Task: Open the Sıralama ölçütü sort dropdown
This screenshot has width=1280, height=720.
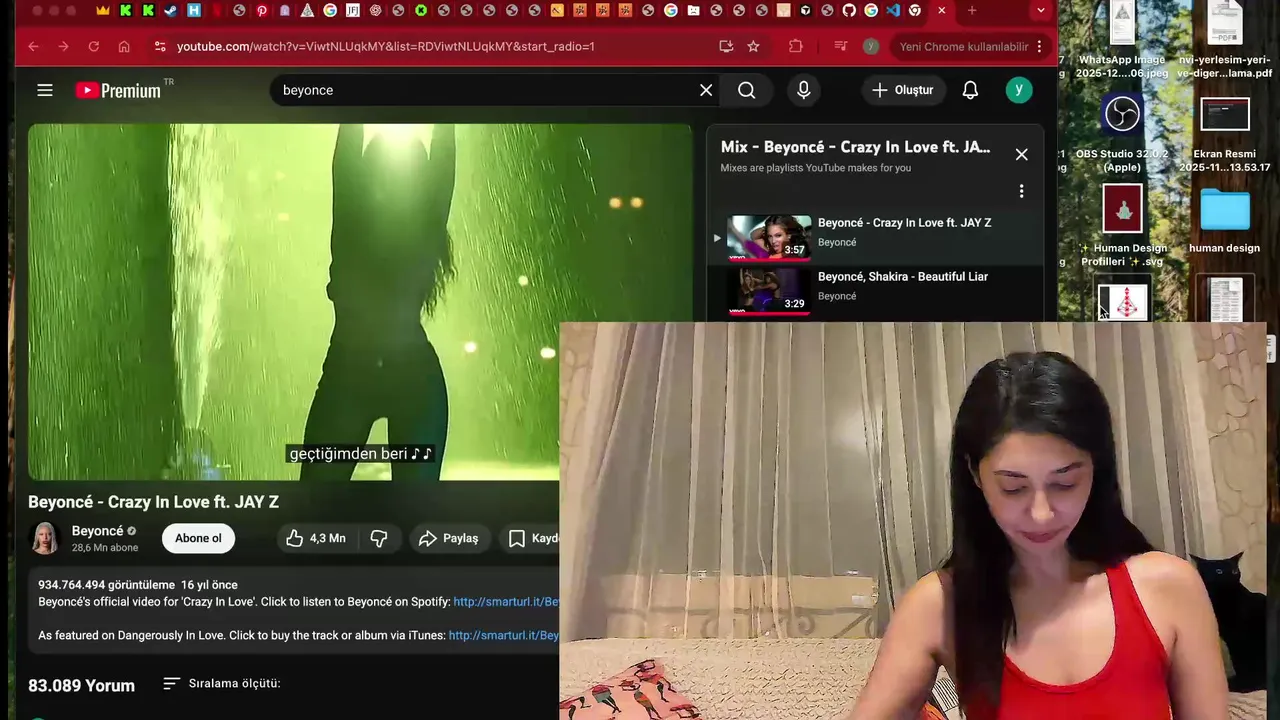Action: click(222, 683)
